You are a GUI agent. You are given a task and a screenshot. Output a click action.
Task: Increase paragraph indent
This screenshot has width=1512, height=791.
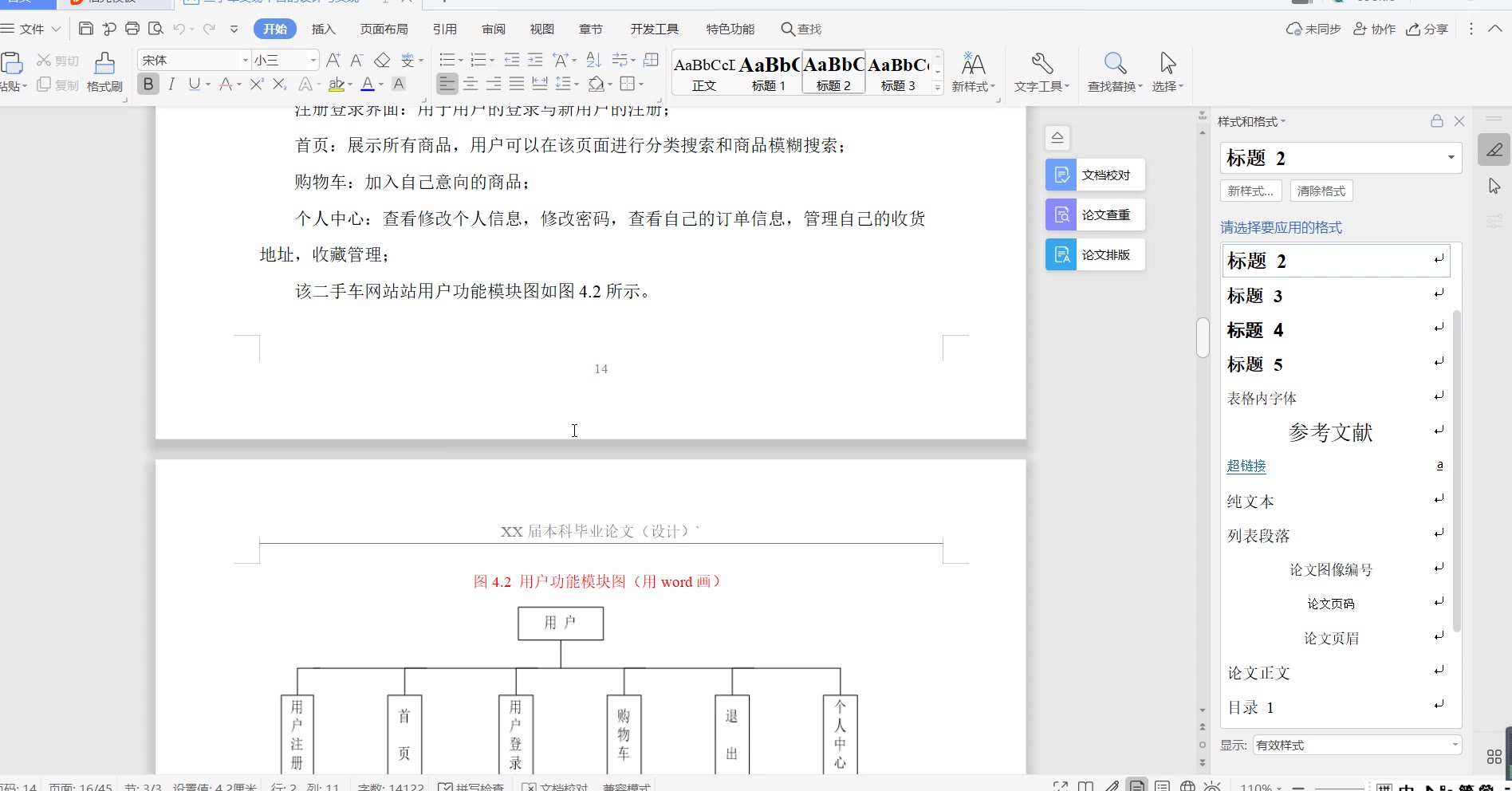pyautogui.click(x=535, y=60)
